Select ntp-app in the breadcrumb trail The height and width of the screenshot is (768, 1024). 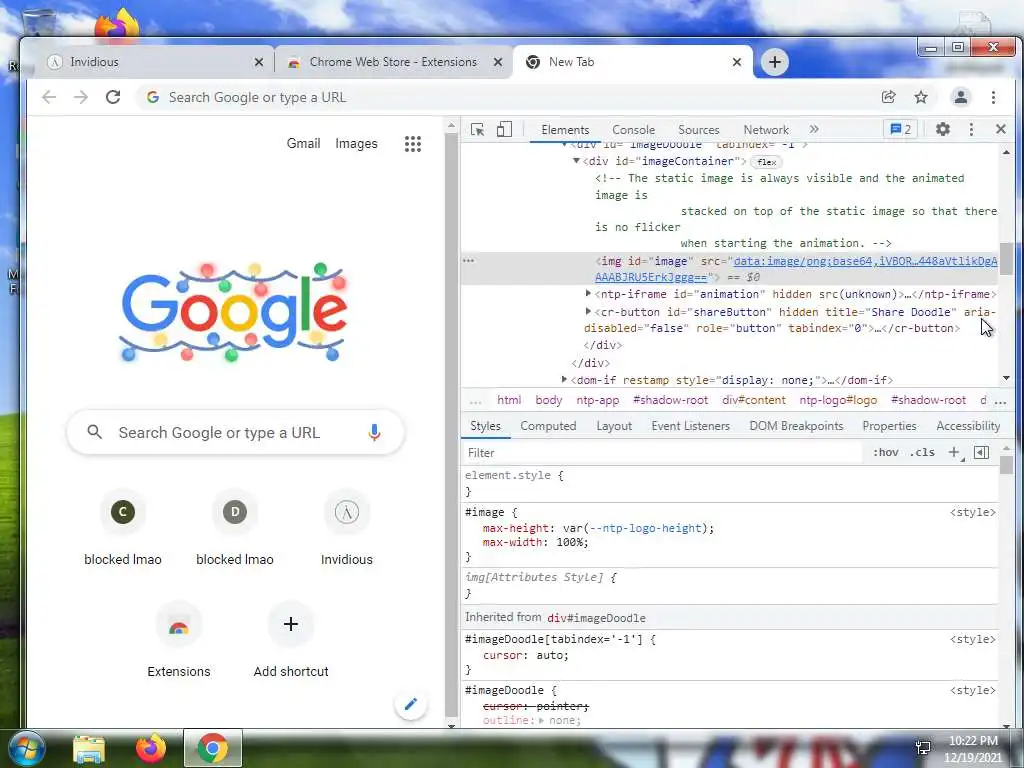tap(598, 400)
